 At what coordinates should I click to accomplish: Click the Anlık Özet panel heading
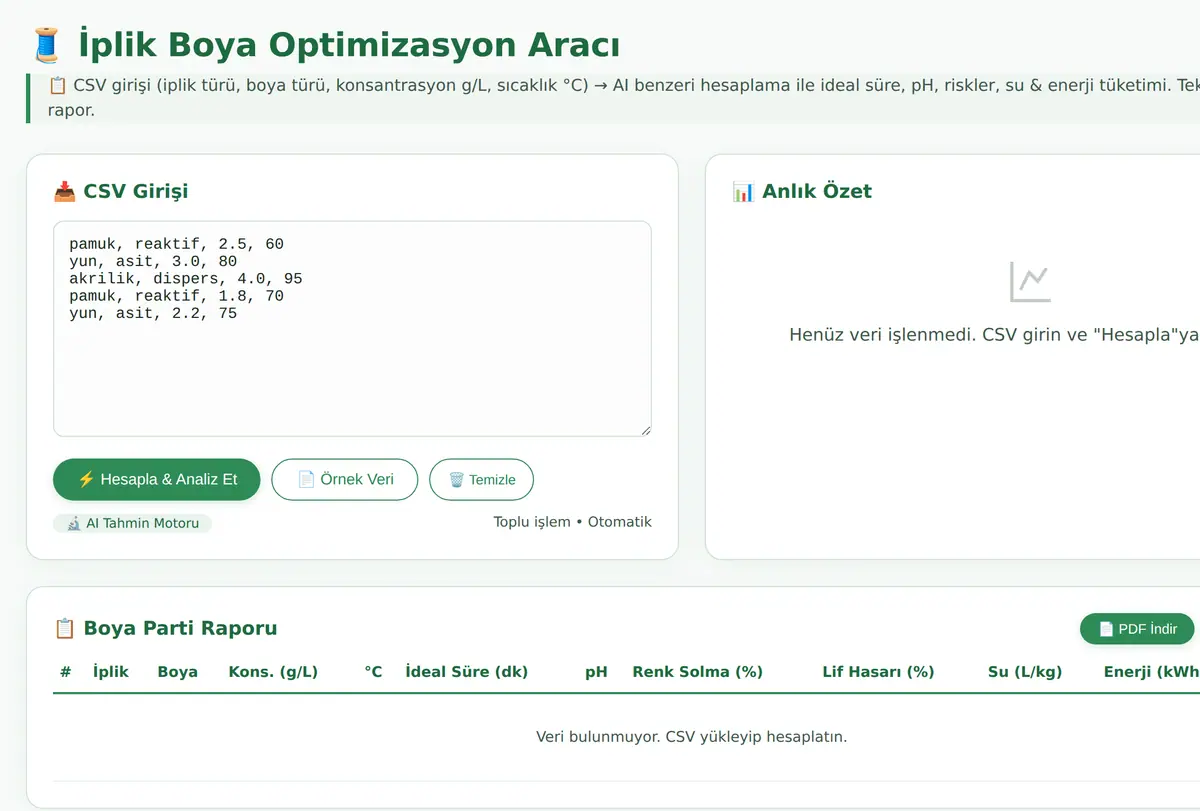coord(816,191)
